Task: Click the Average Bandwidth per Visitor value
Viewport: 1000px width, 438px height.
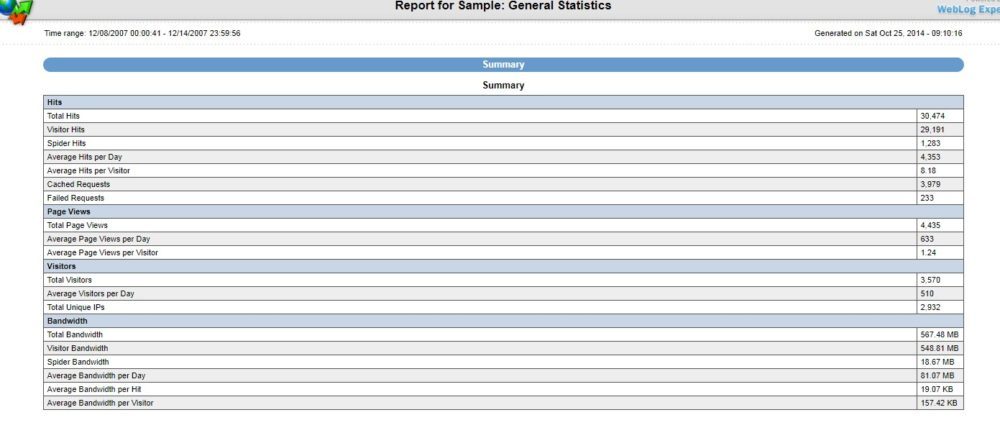Action: point(938,402)
